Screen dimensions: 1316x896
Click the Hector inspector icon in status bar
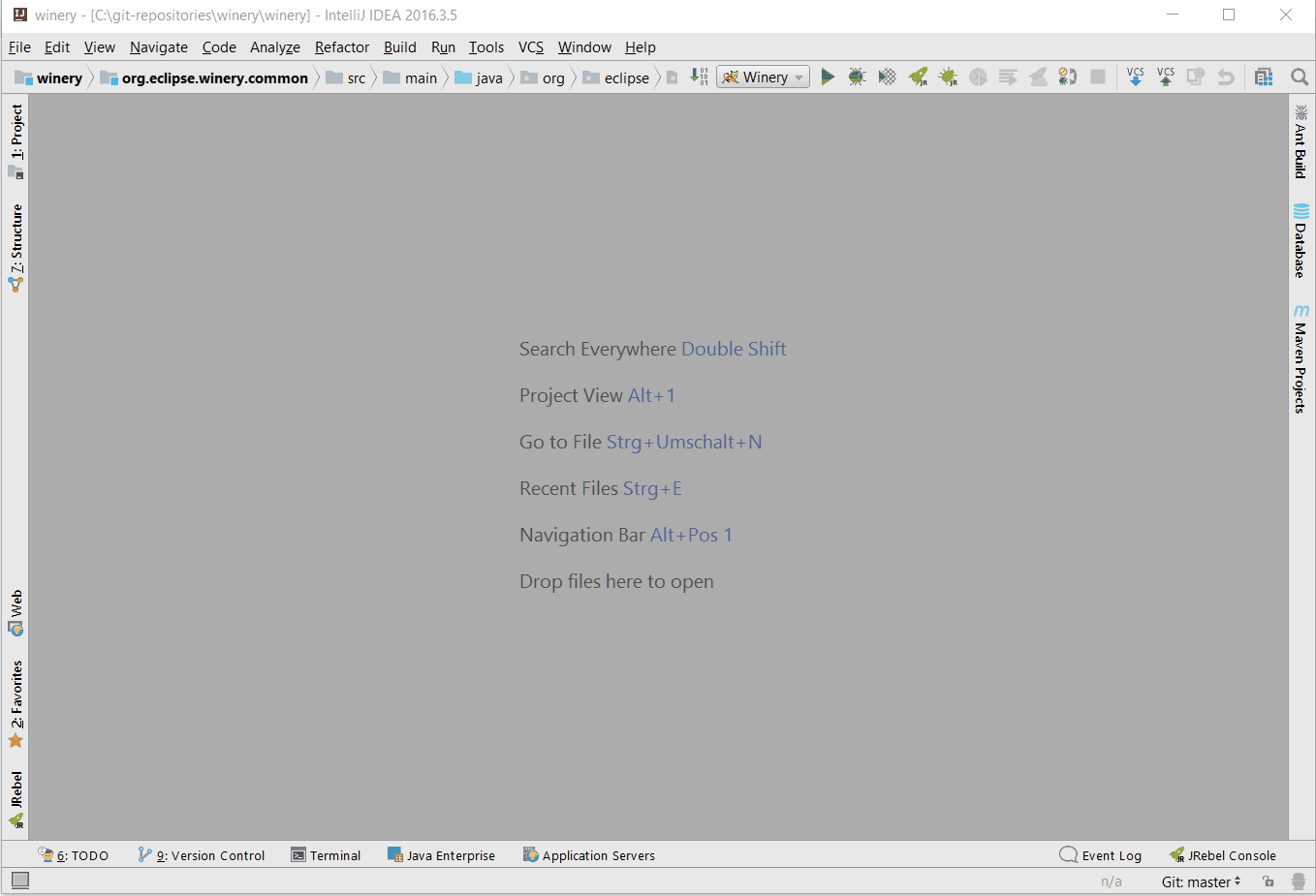tap(1299, 881)
